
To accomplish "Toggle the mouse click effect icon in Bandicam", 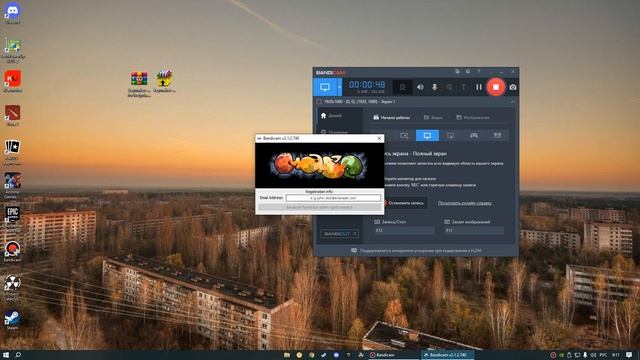I will [449, 87].
